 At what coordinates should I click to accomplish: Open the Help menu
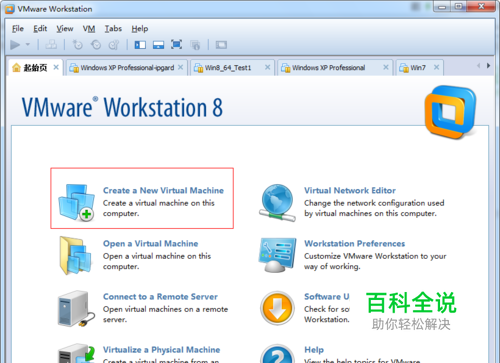click(x=140, y=29)
